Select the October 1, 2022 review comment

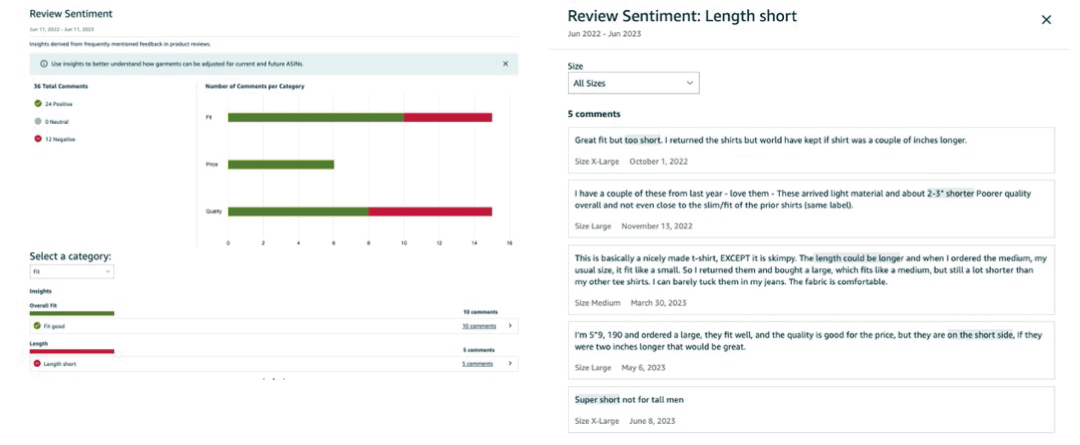(x=811, y=149)
